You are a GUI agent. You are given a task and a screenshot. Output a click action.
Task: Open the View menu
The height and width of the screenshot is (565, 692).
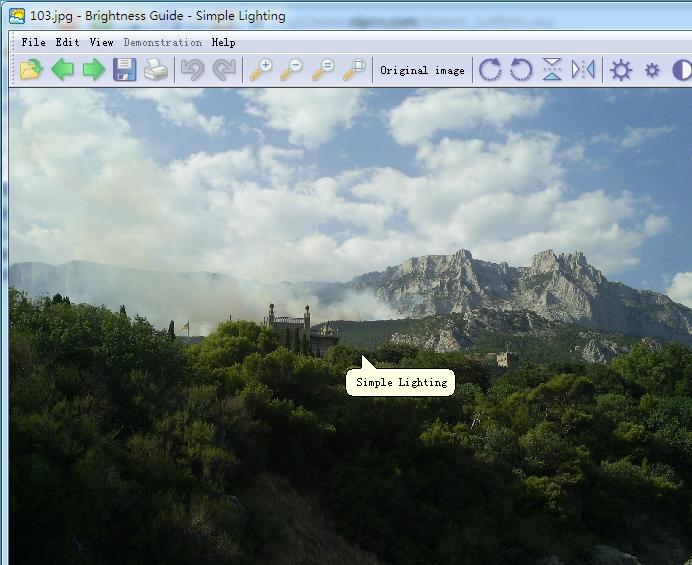(x=101, y=42)
